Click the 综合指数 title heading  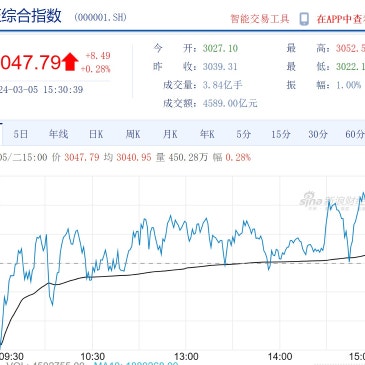click(x=31, y=16)
